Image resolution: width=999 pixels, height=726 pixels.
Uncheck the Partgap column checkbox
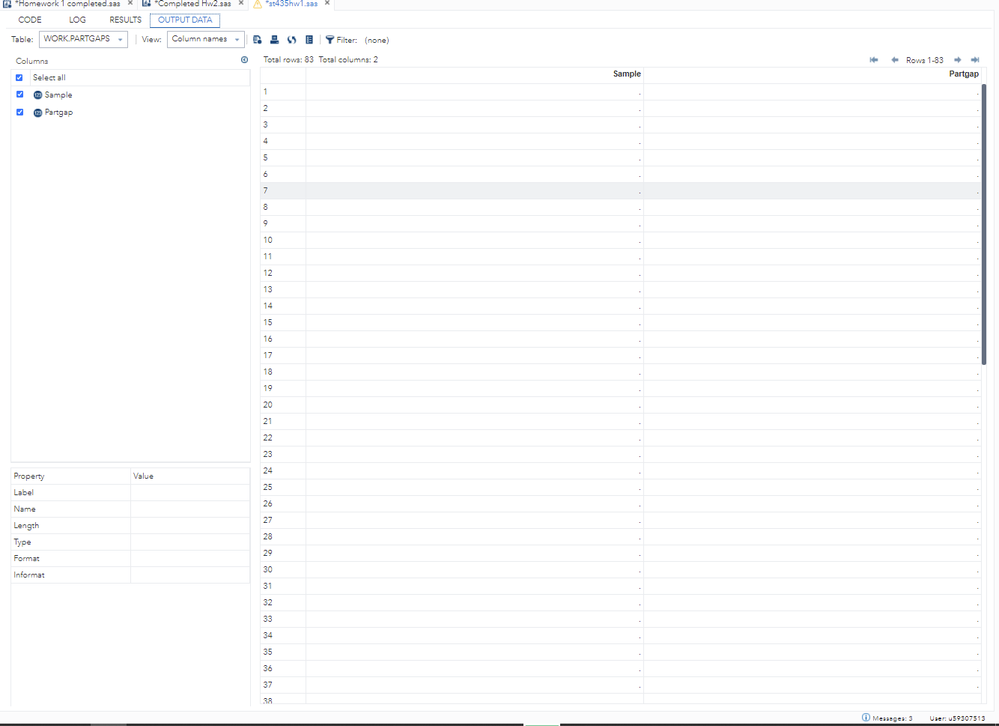[x=20, y=112]
